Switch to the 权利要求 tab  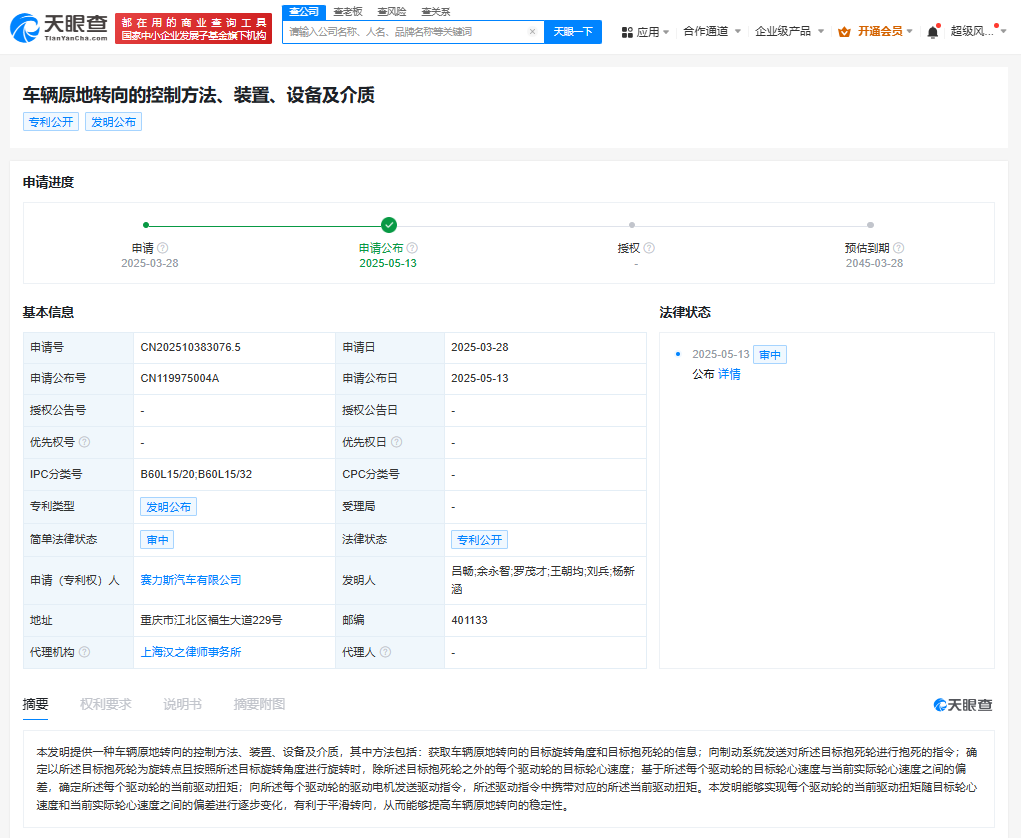(x=105, y=705)
